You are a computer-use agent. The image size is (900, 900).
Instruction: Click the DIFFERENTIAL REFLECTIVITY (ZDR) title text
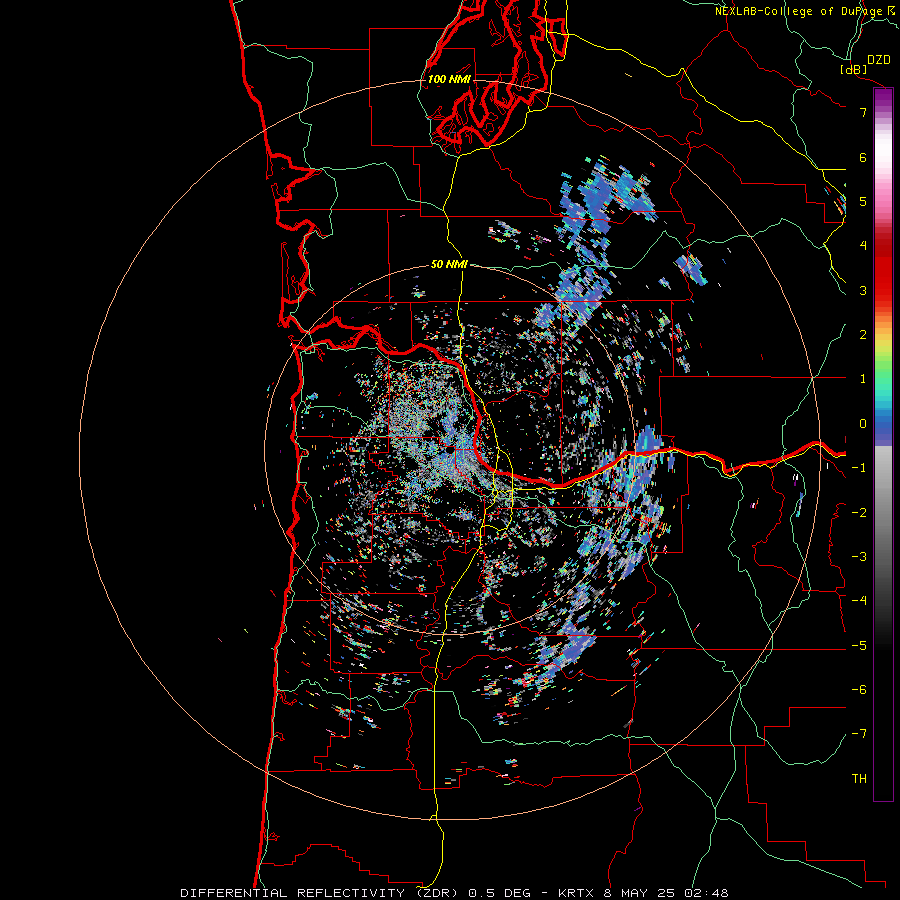click(319, 893)
